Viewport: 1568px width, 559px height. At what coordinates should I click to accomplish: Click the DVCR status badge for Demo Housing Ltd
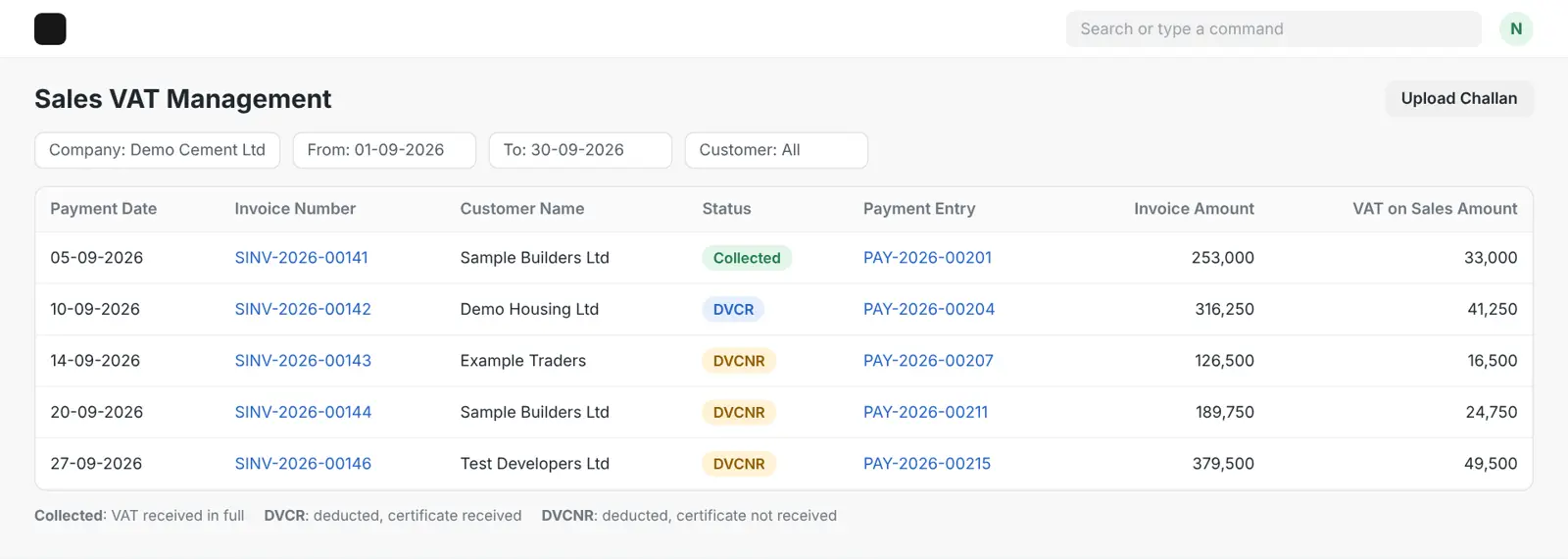point(733,309)
